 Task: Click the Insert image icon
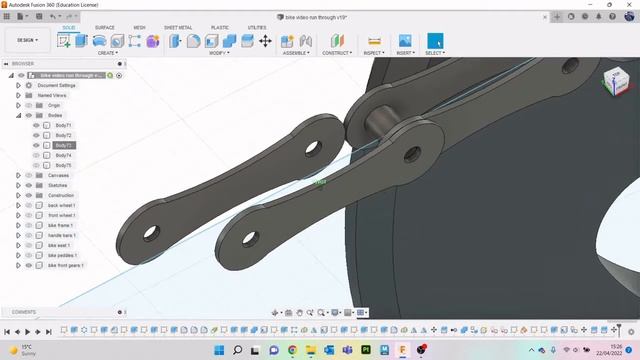click(405, 41)
